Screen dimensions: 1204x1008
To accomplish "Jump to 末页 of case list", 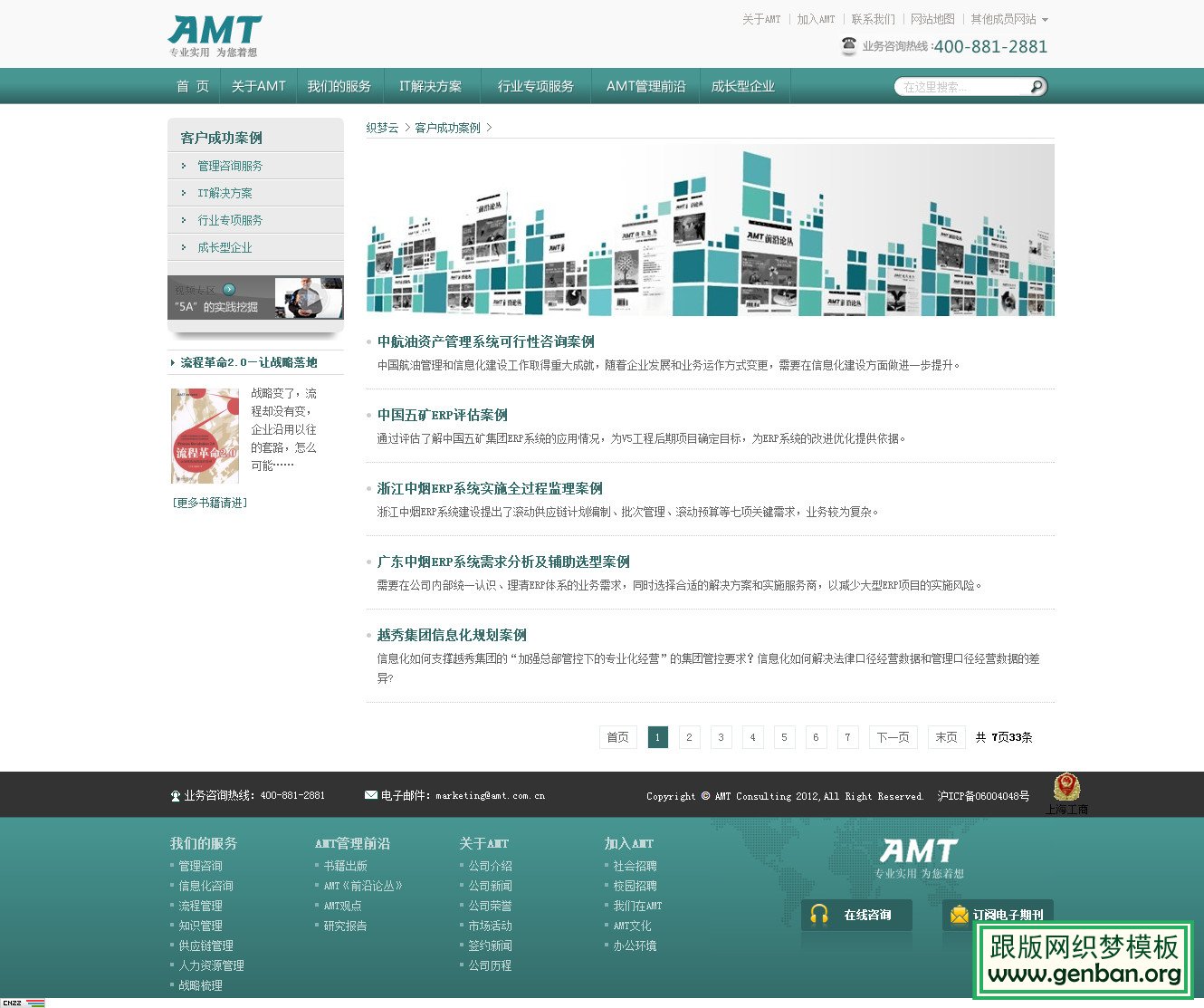I will pyautogui.click(x=946, y=737).
